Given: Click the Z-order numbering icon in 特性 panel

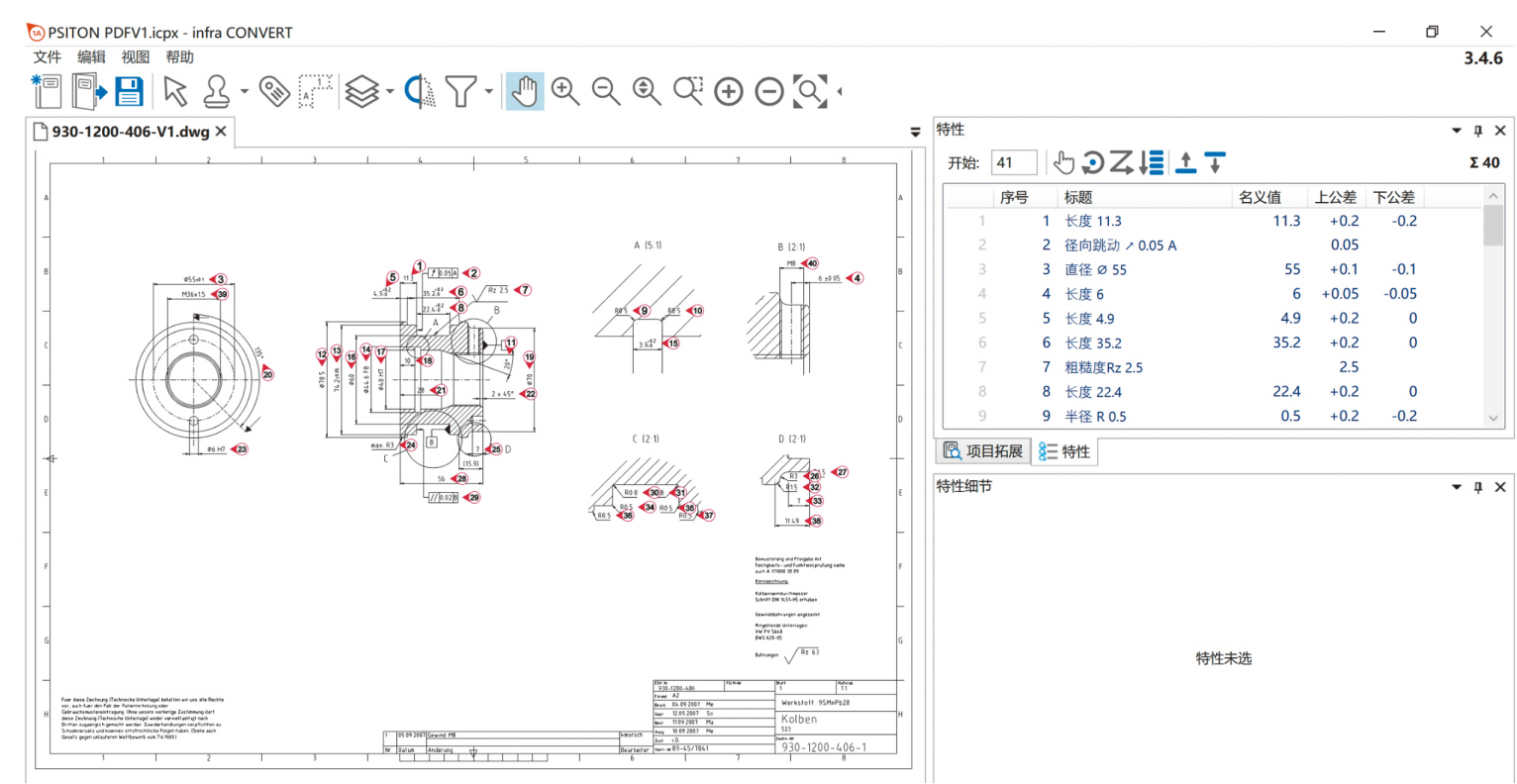Looking at the screenshot, I should [1121, 162].
